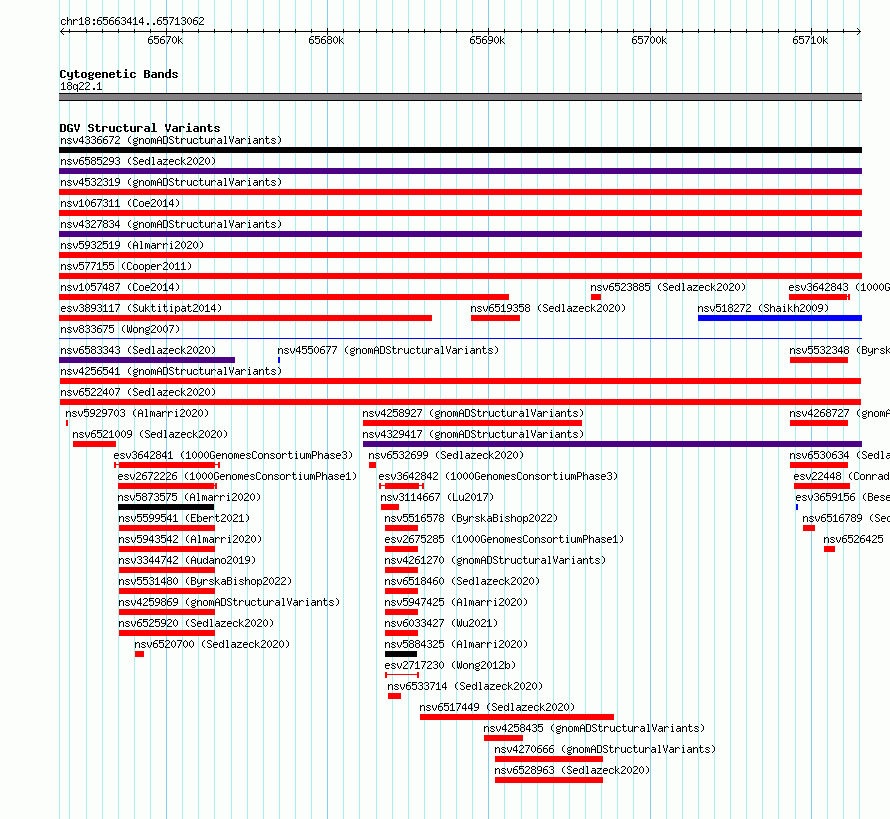This screenshot has height=819, width=890.
Task: Open nsv6518460 (Sedlazeck2020) label
Action: click(462, 581)
